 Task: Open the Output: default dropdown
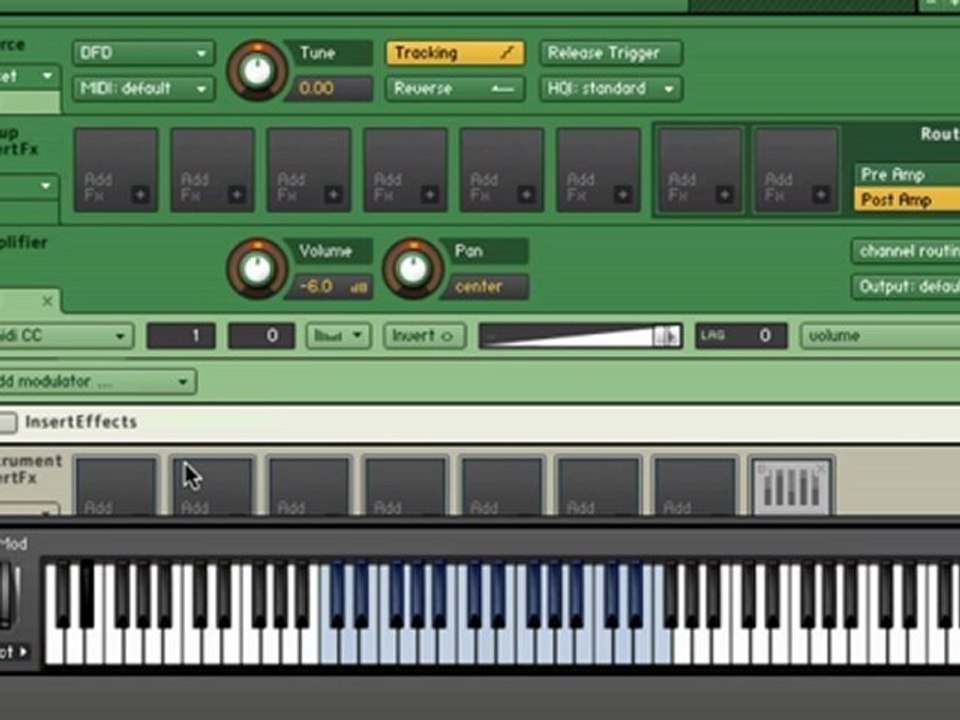[x=906, y=287]
